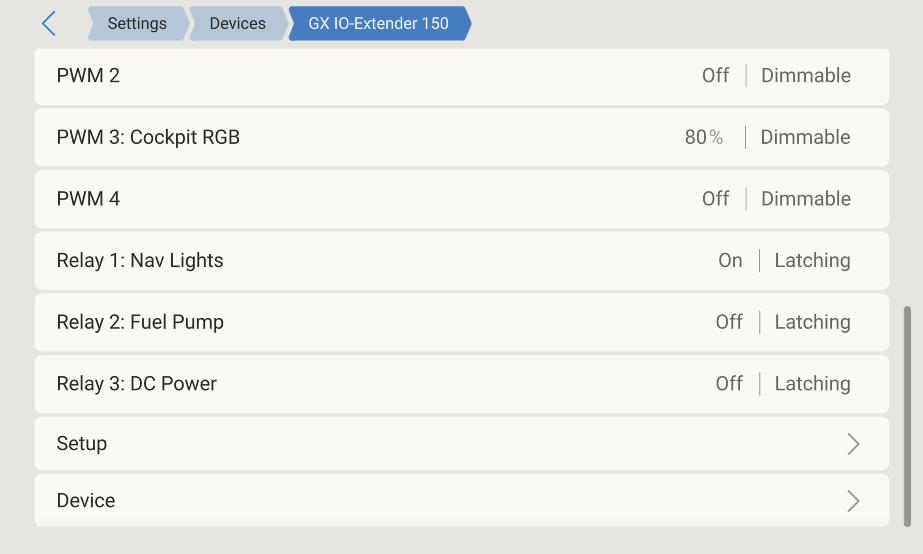Click Latching label for Nav Lights
Image resolution: width=923 pixels, height=554 pixels.
[x=812, y=261]
